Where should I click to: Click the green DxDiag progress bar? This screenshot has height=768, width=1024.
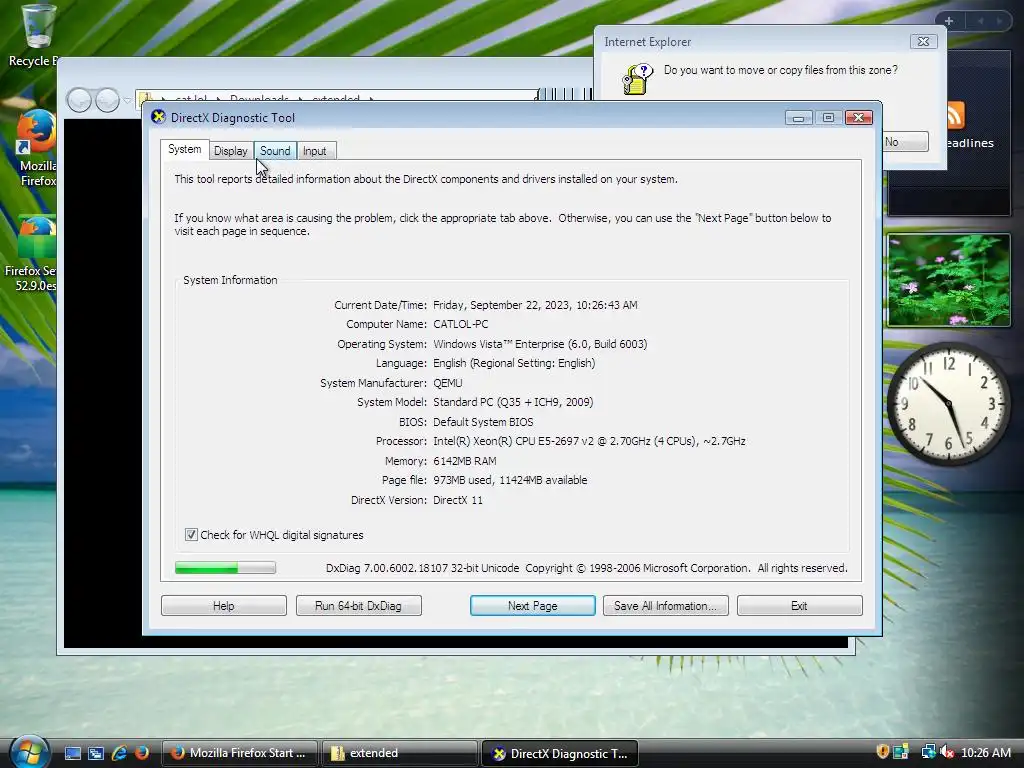coord(225,568)
